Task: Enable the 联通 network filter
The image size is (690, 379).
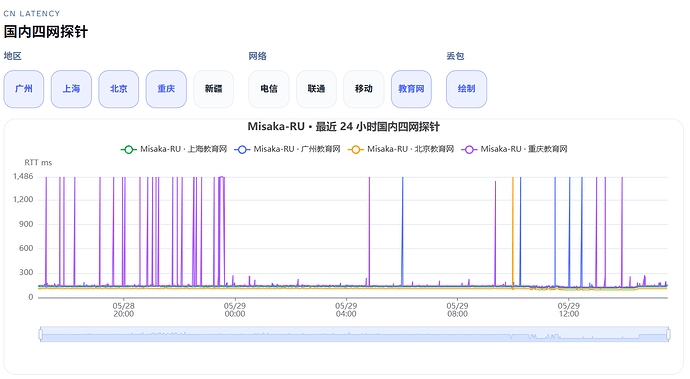Action: (x=316, y=89)
